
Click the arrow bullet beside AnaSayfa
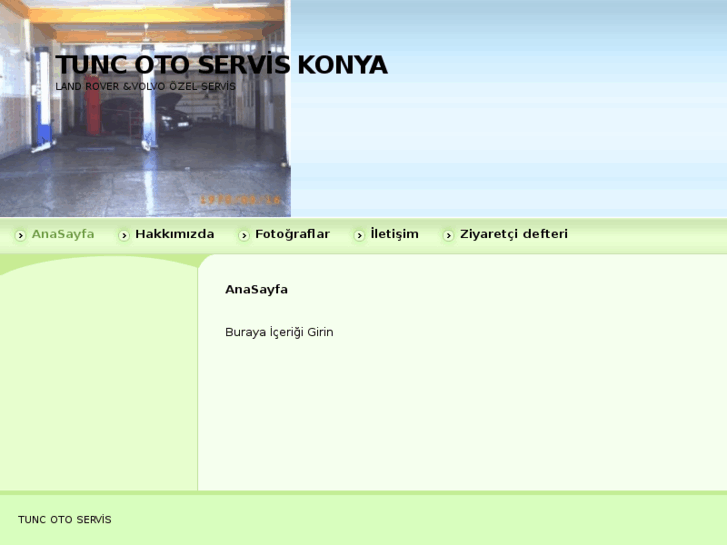click(20, 236)
